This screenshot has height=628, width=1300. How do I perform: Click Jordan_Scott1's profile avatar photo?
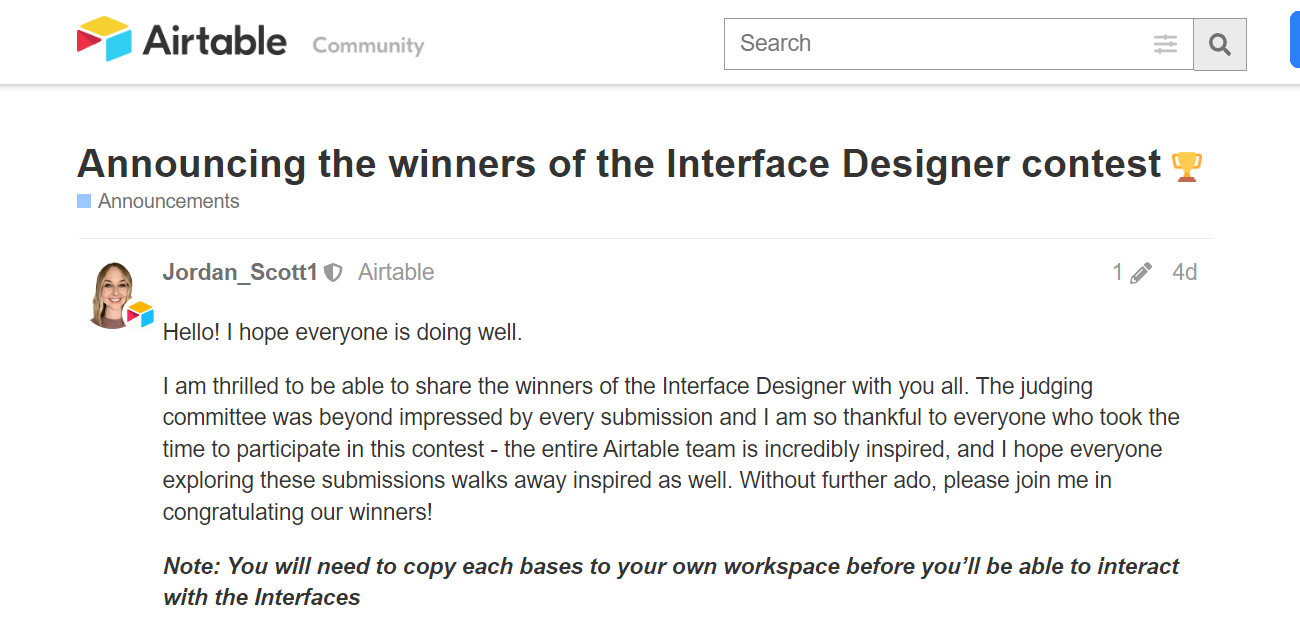point(112,294)
